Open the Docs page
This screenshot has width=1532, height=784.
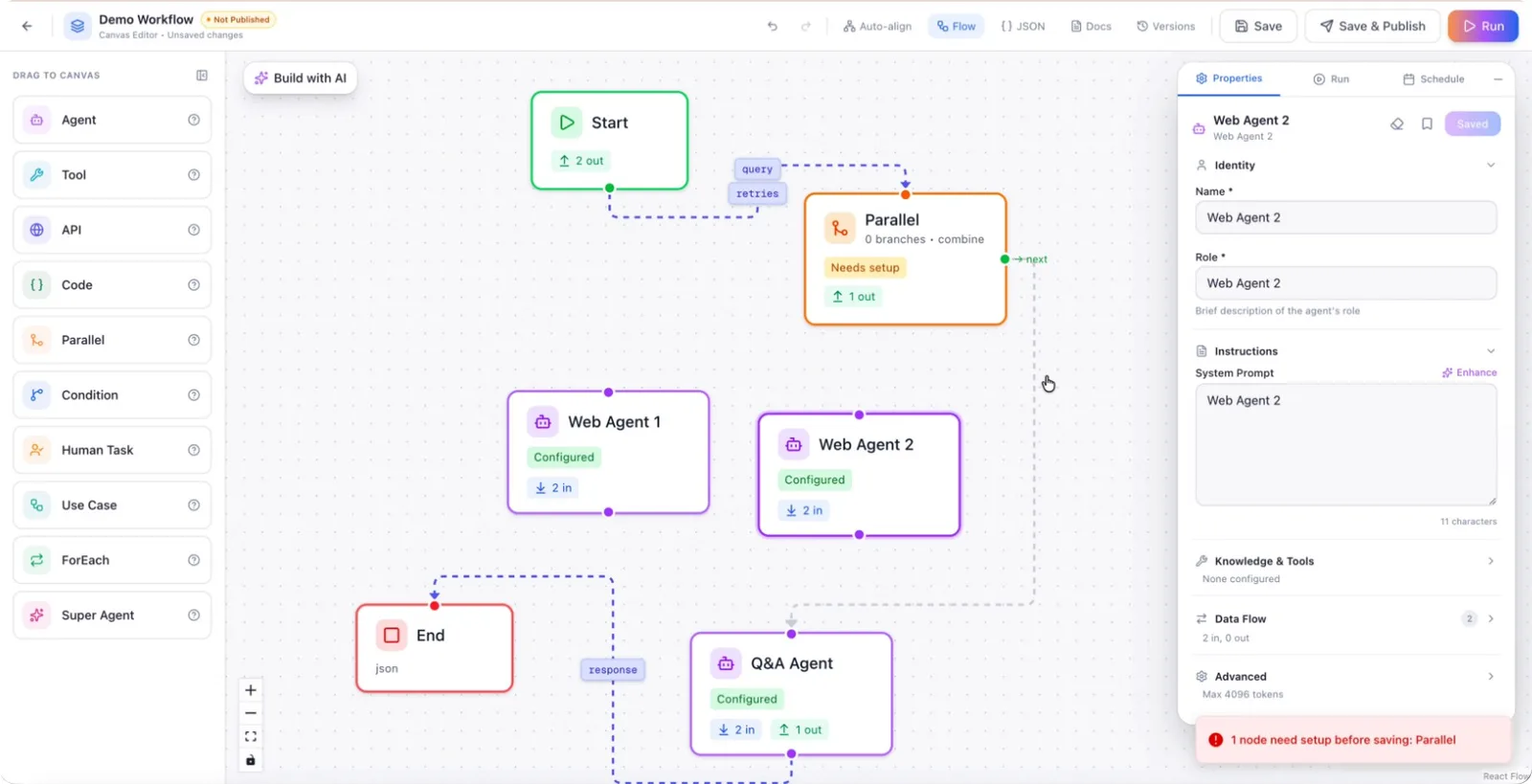1091,26
